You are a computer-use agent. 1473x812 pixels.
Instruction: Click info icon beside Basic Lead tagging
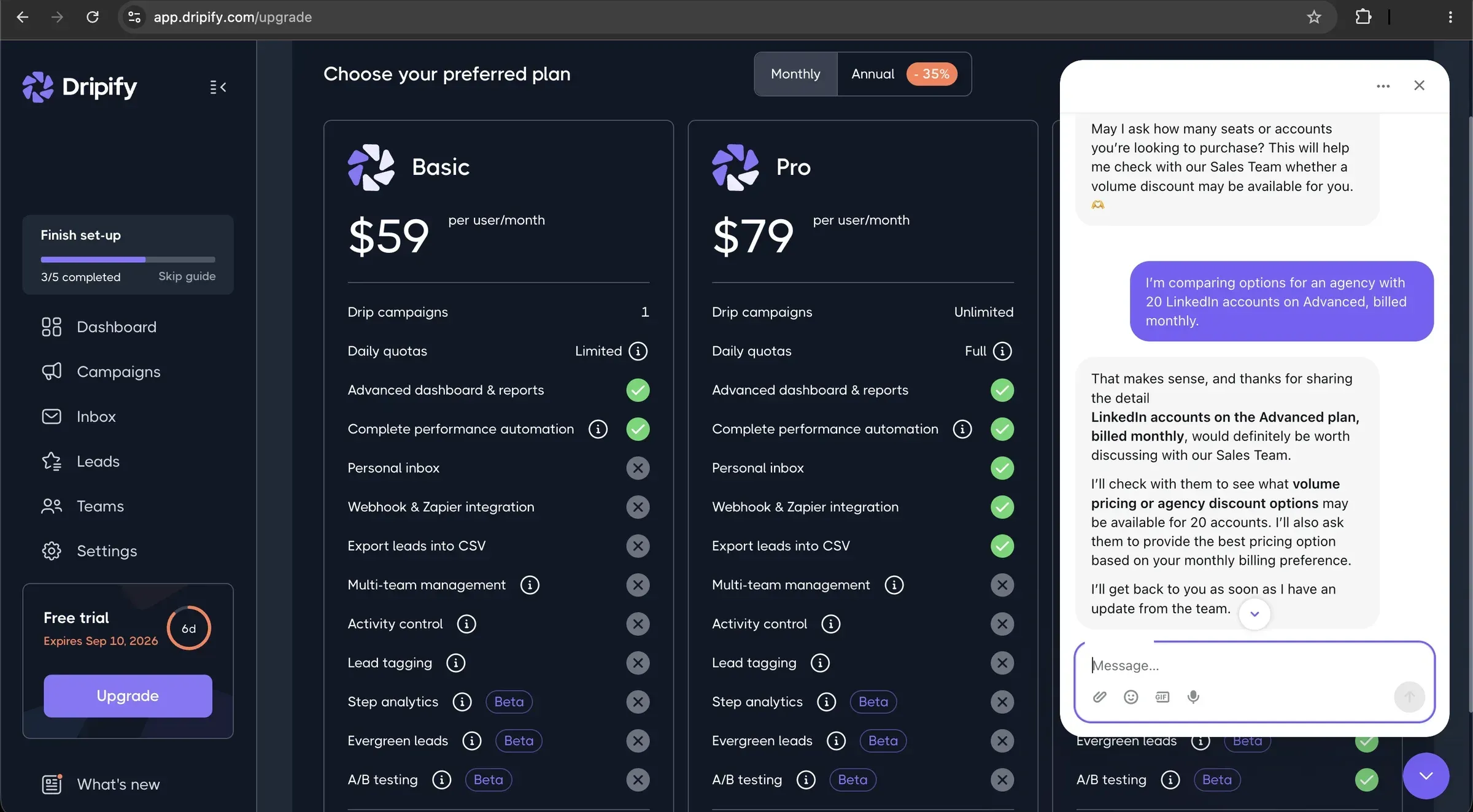pos(455,663)
